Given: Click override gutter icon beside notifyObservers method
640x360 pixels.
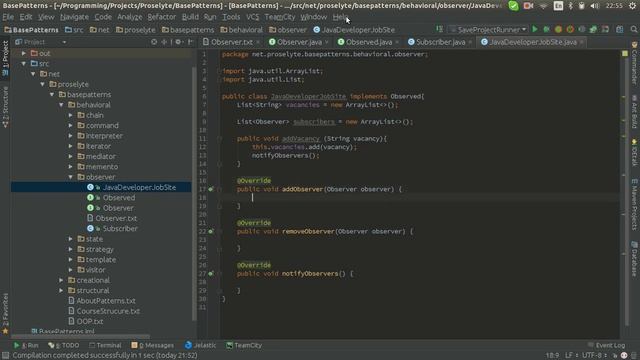Looking at the screenshot, I should [x=211, y=273].
